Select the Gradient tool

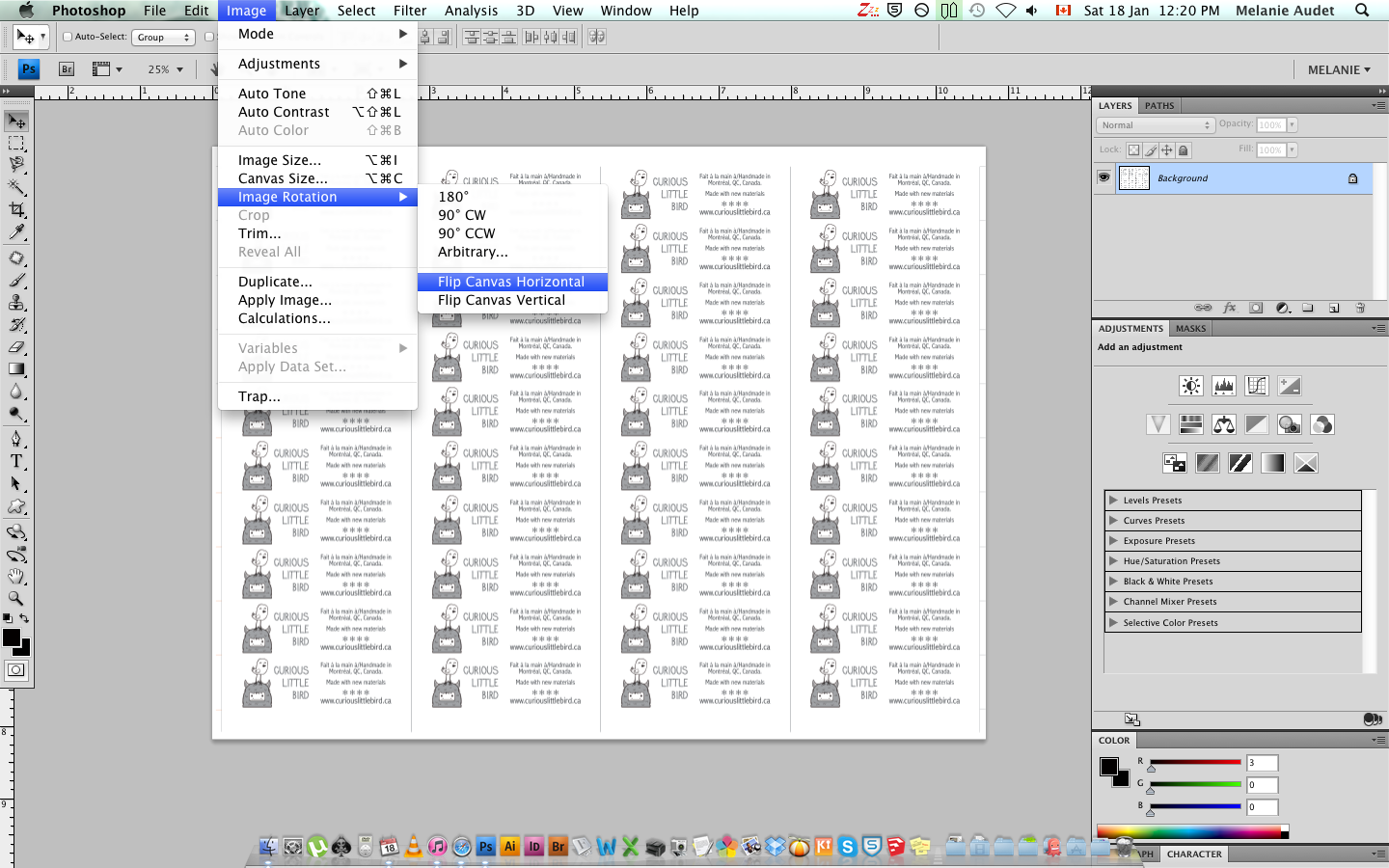[16, 368]
